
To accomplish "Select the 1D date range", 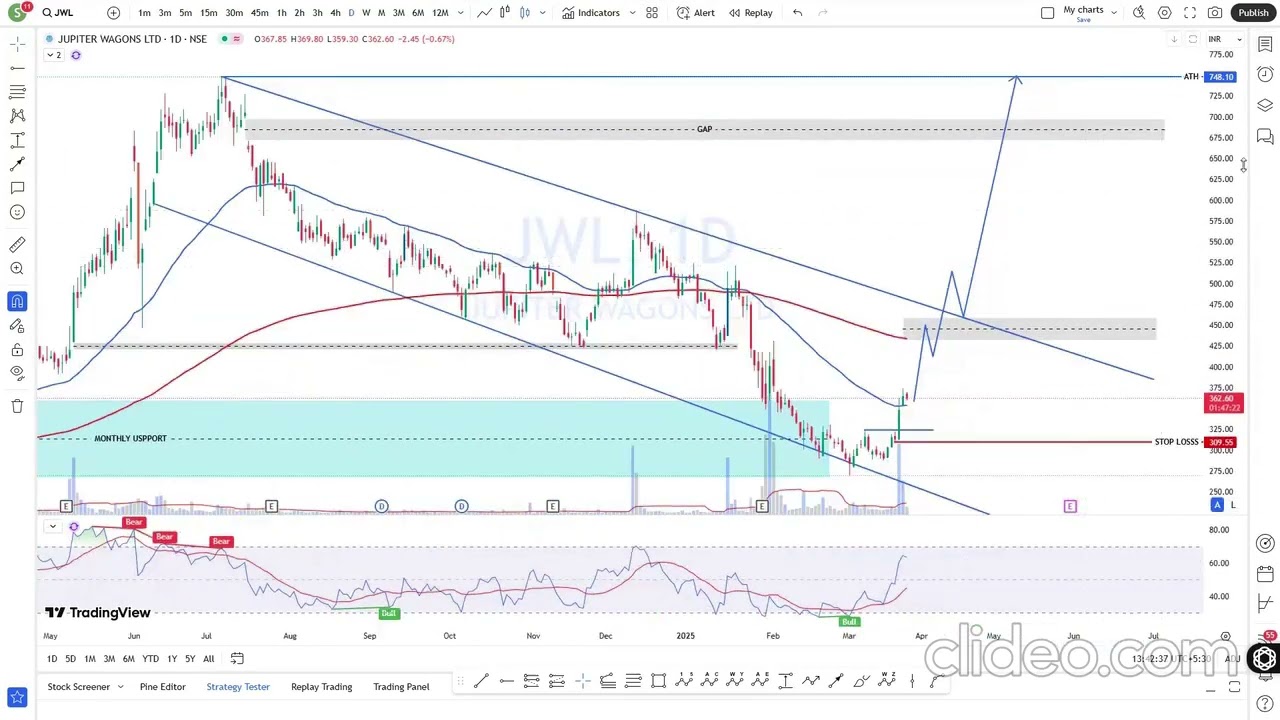I will click(x=52, y=659).
